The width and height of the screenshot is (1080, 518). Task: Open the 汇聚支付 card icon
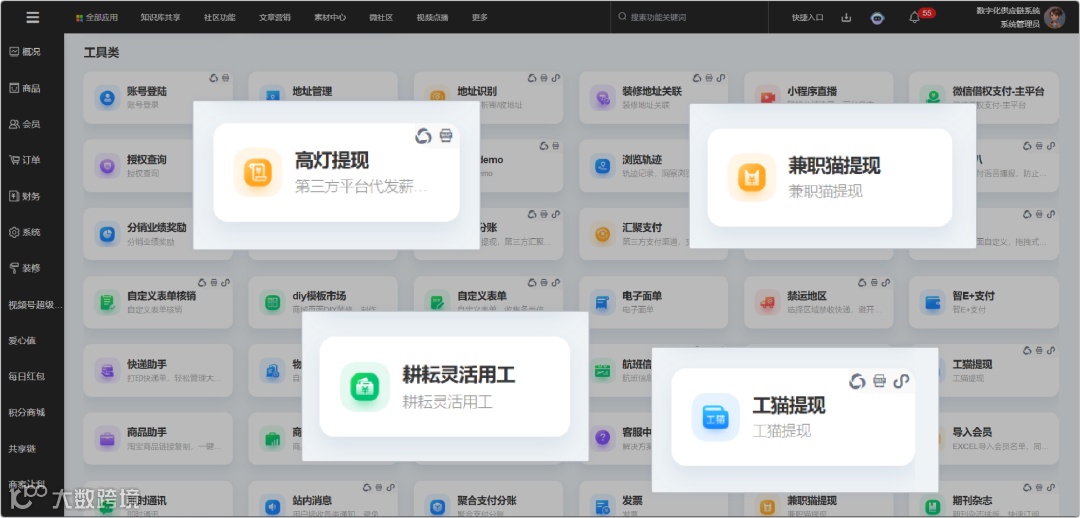click(603, 234)
